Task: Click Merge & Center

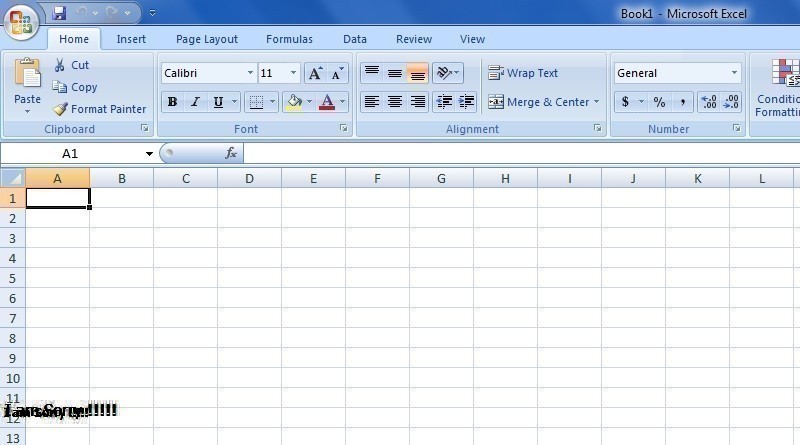Action: (538, 102)
